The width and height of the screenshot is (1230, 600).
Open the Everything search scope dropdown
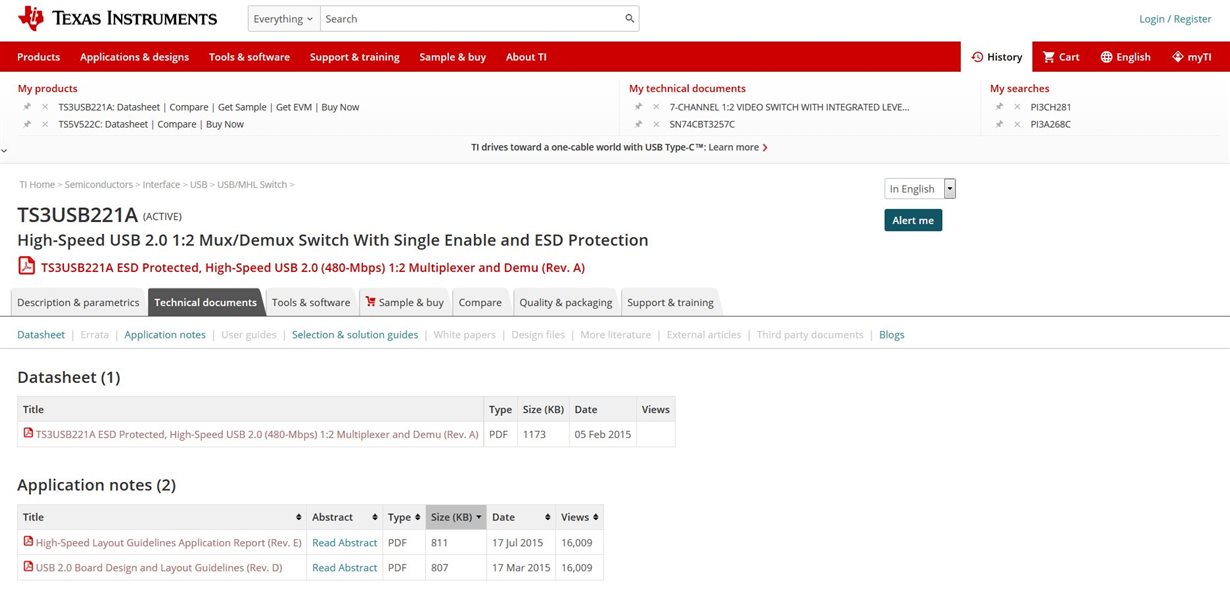click(283, 19)
